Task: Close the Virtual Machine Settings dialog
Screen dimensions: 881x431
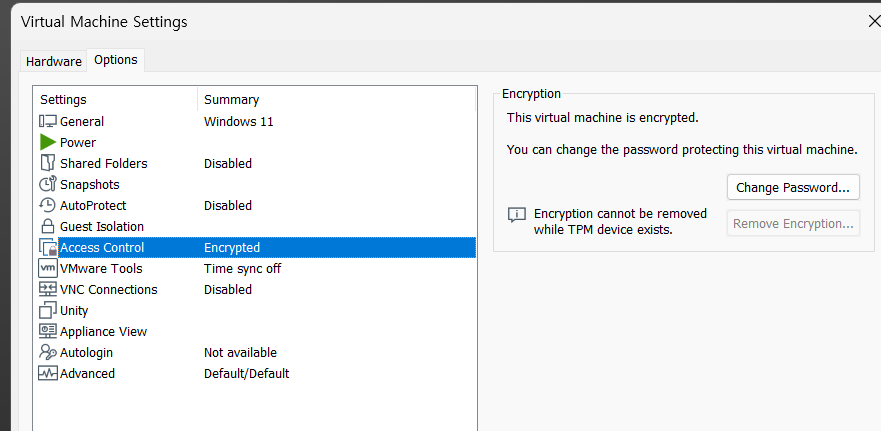Action: pyautogui.click(x=874, y=22)
